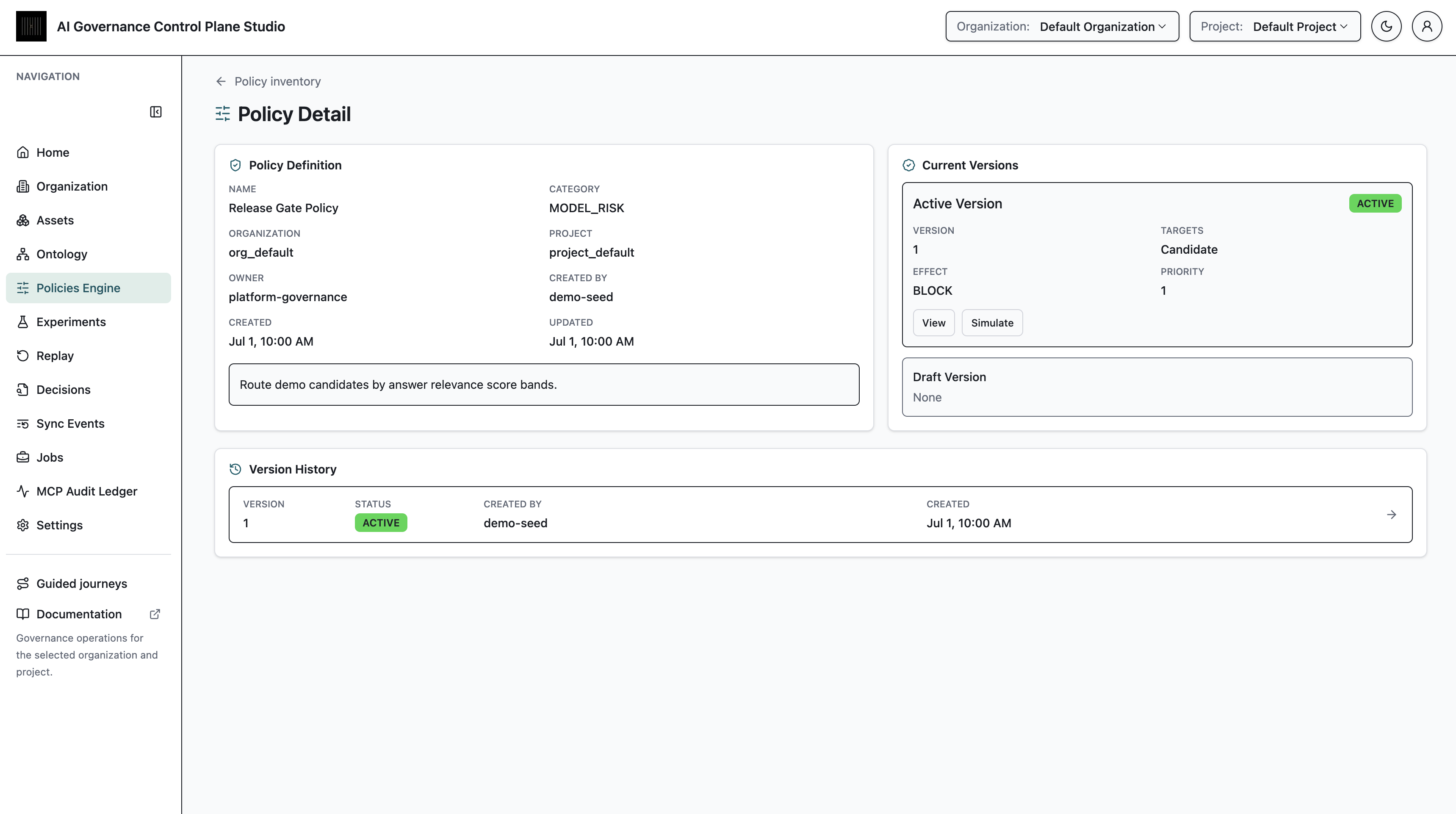Viewport: 1456px width, 814px height.
Task: Click the View button for Active Version
Action: click(934, 323)
